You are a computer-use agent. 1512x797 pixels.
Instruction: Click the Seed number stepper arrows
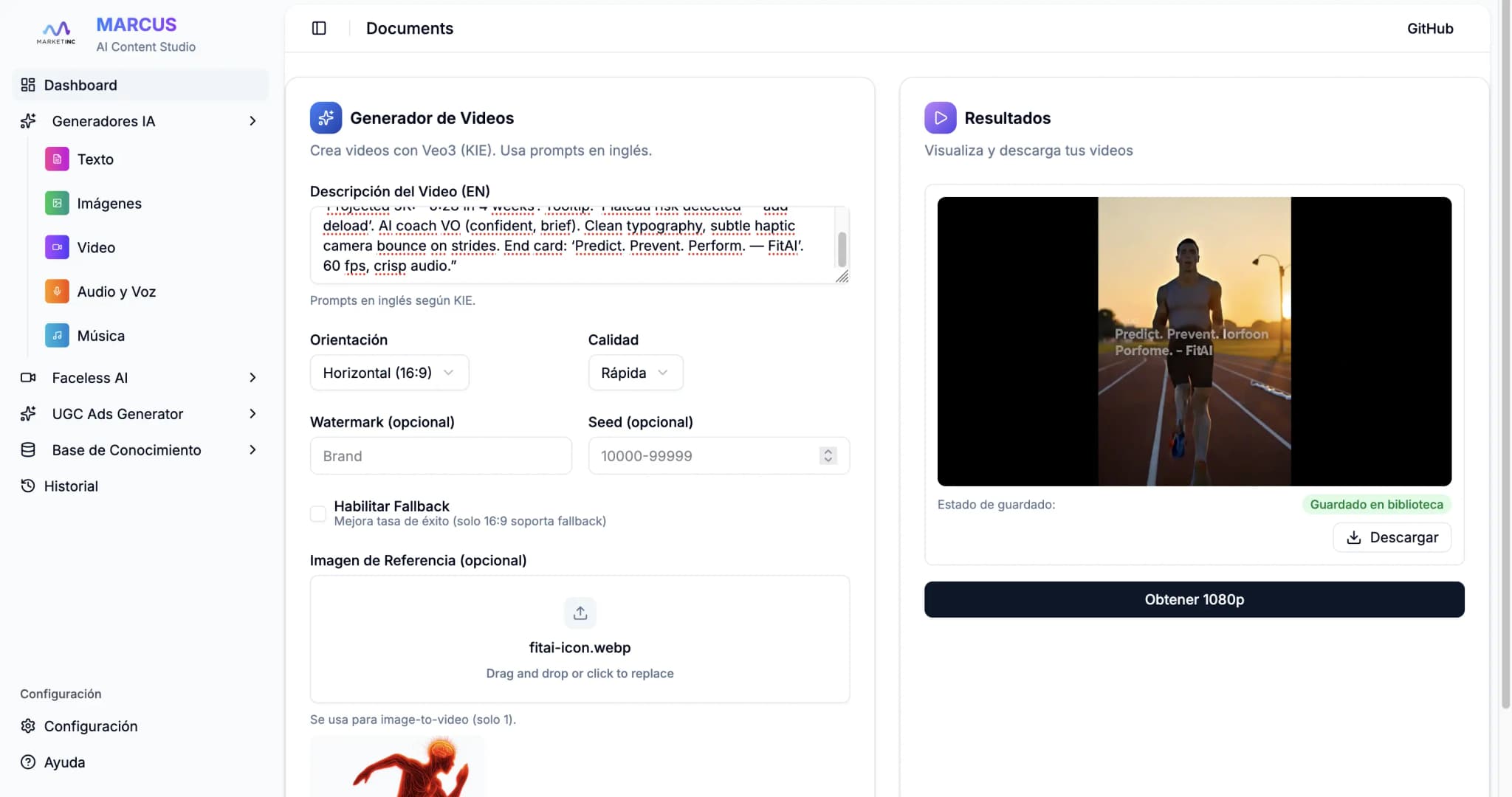[828, 456]
